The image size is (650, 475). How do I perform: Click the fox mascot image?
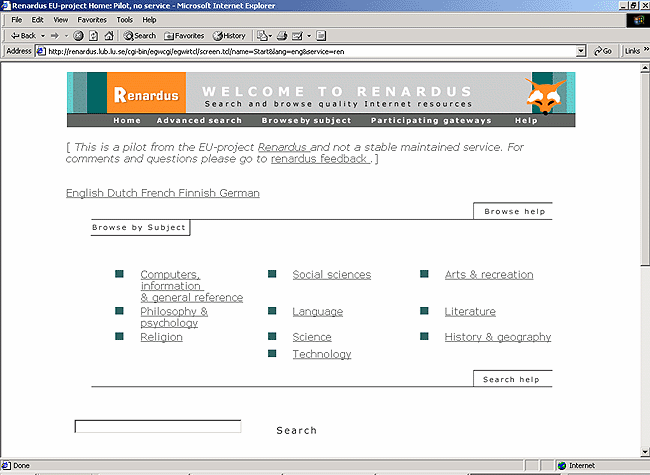point(545,97)
